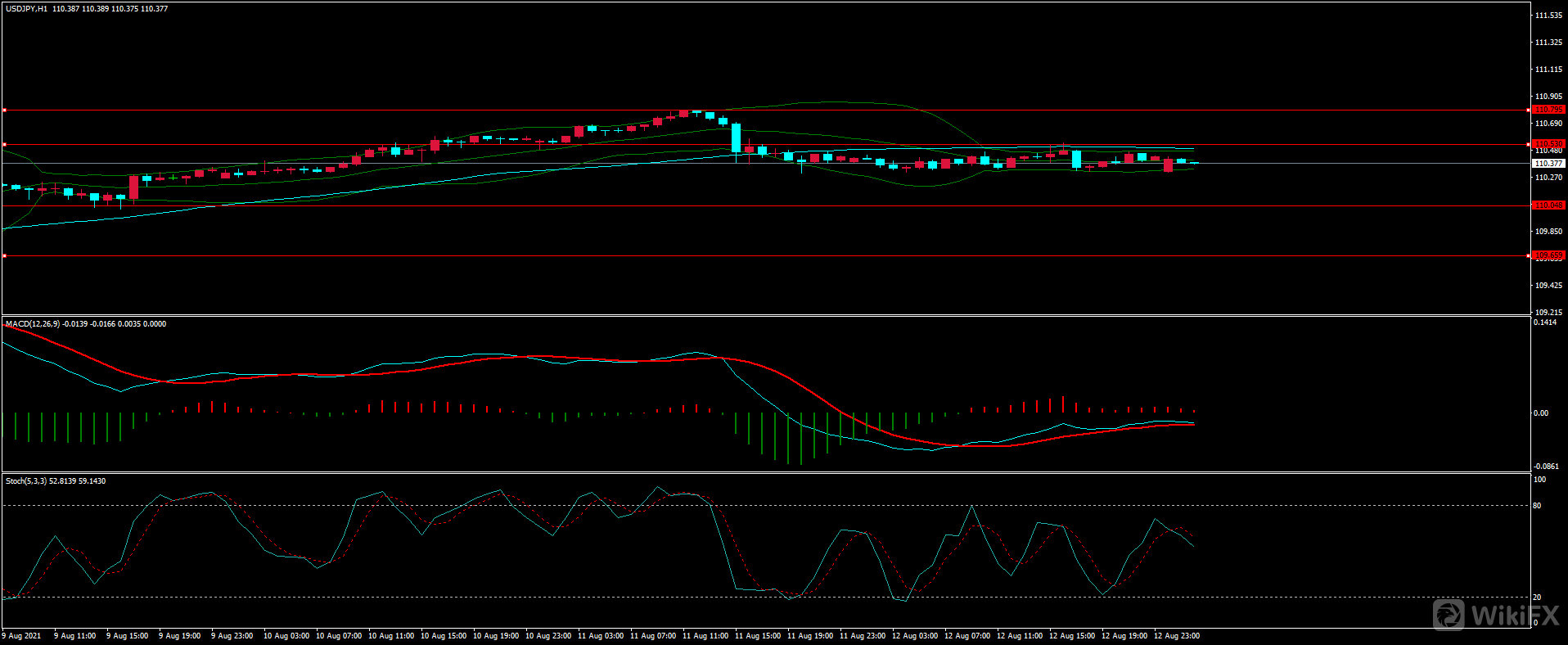Select left anchor of 109.659 horizontal line
Viewport: 1568px width, 645px height.
[x=4, y=256]
